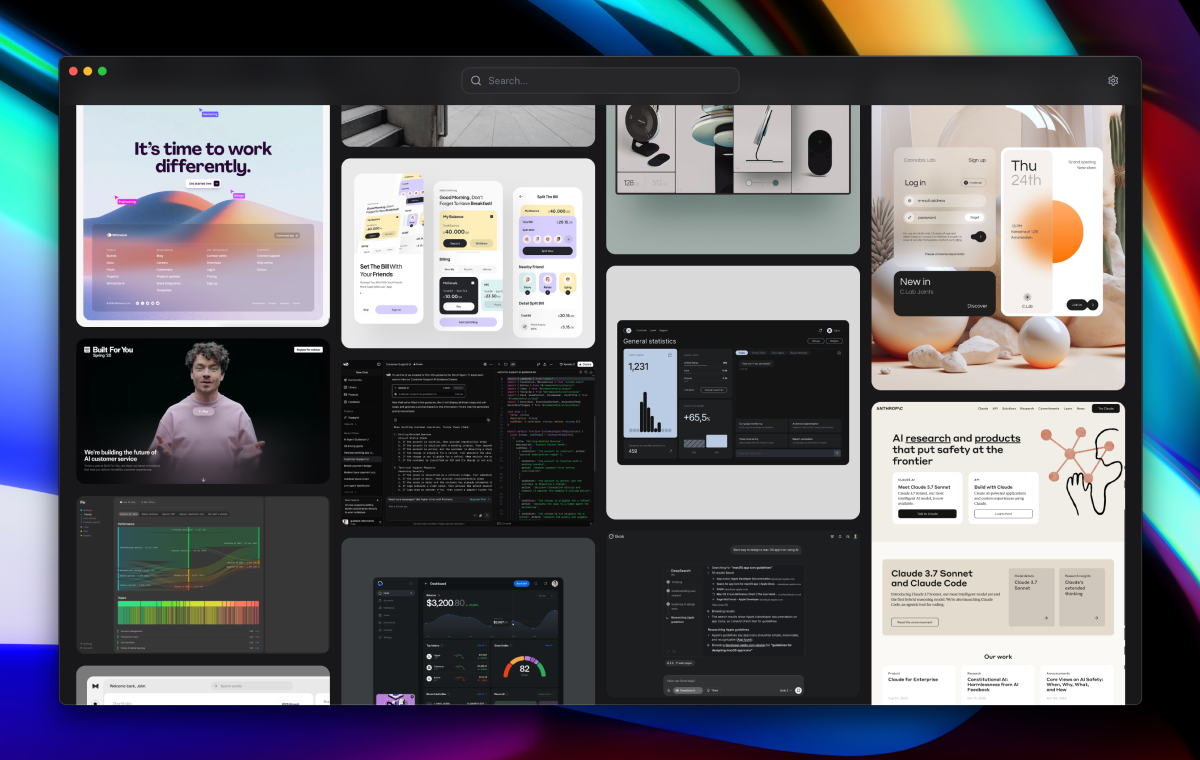The height and width of the screenshot is (760, 1200).
Task: Select the colorful Sankey flow chart thumbnail
Action: [203, 575]
